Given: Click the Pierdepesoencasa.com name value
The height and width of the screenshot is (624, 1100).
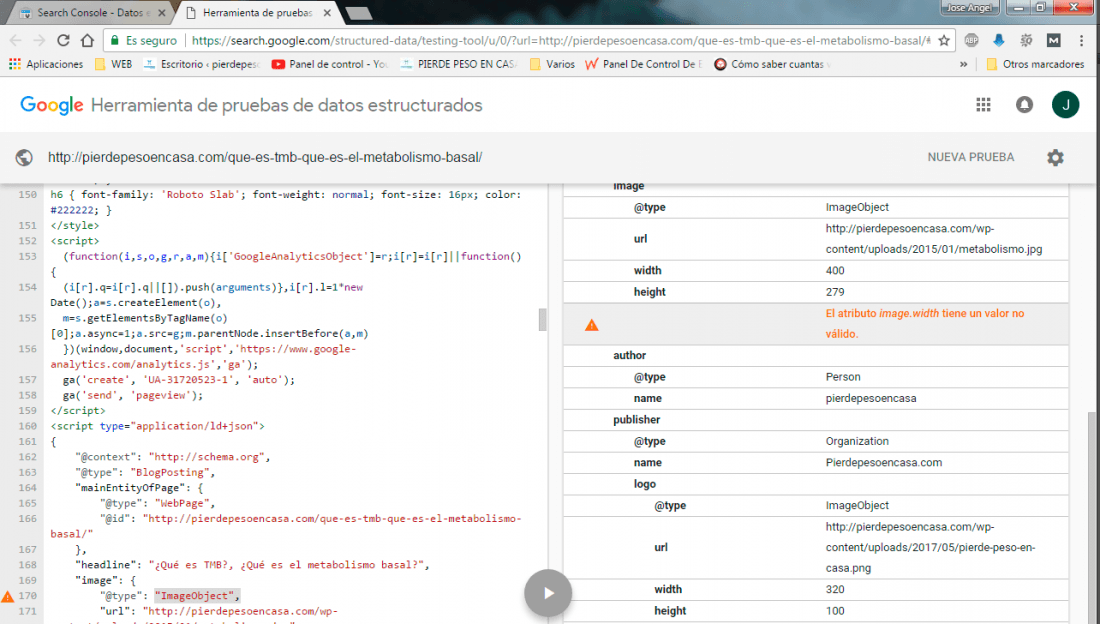Looking at the screenshot, I should 883,463.
